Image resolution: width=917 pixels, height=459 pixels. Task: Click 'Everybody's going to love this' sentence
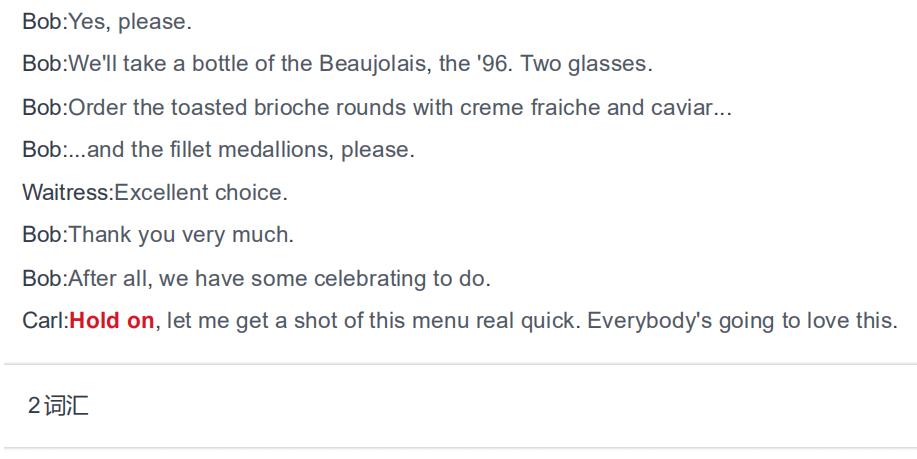[742, 320]
